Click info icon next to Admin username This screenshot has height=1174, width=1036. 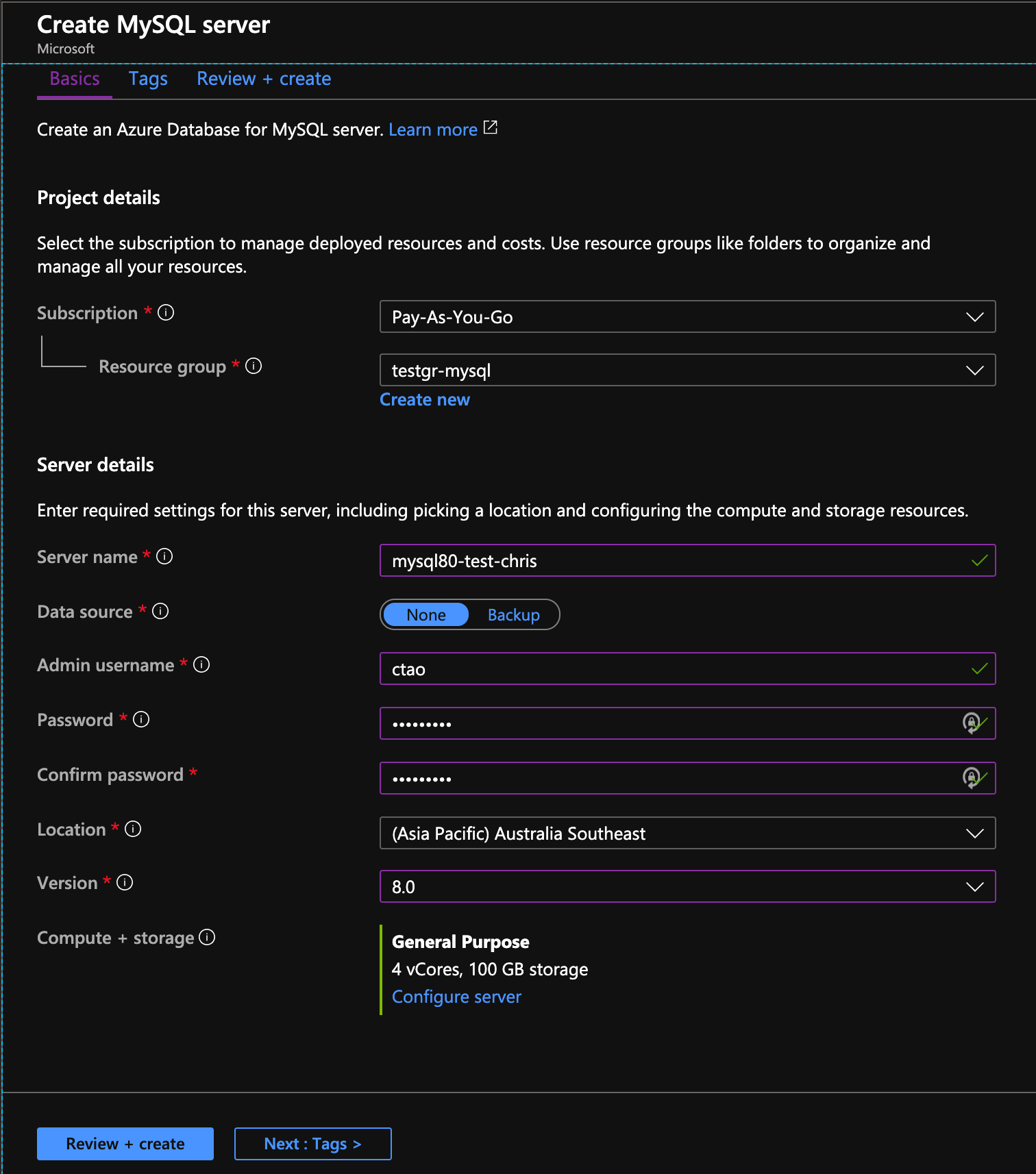pos(201,665)
